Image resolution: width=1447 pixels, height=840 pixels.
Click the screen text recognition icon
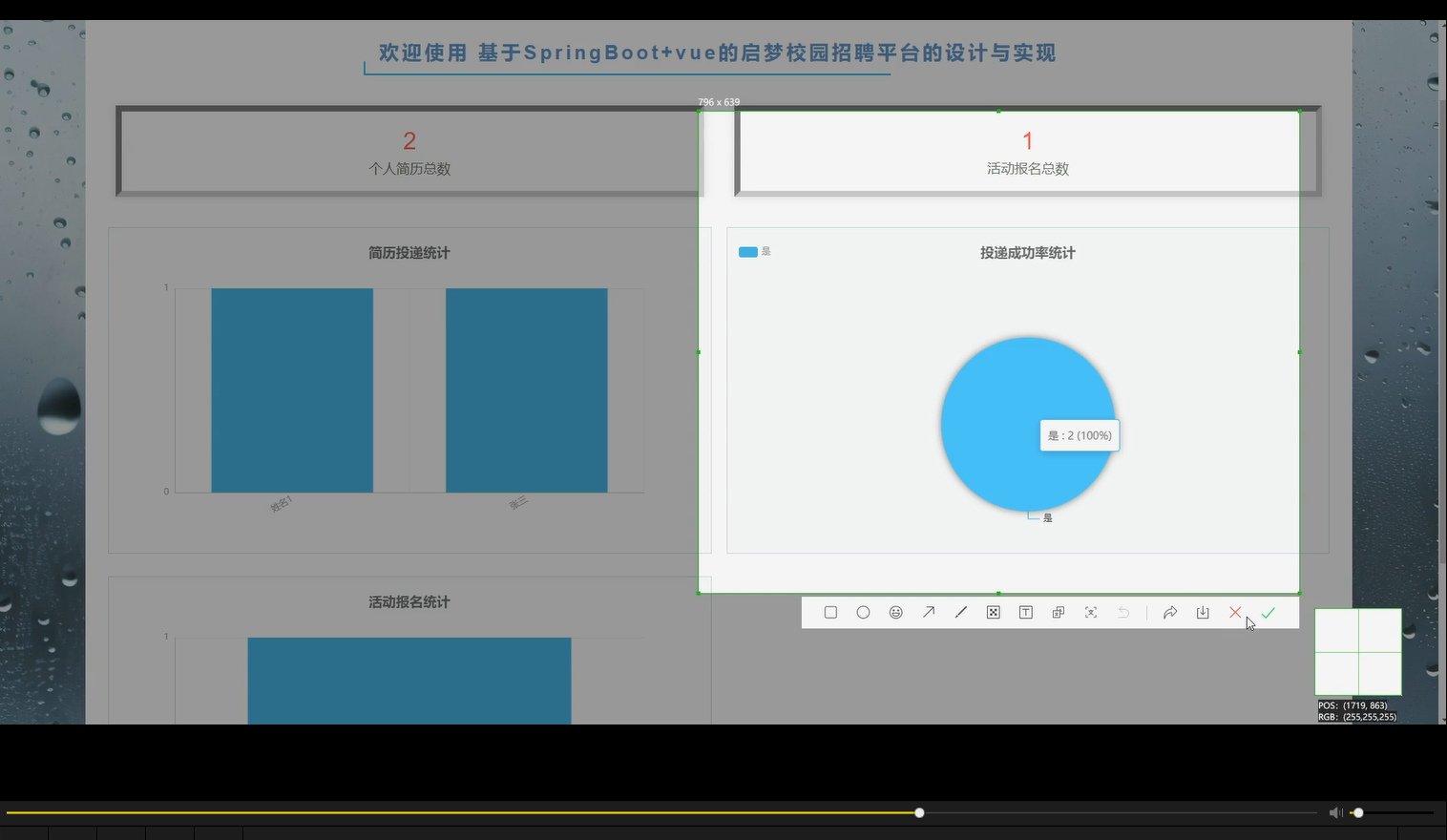pyautogui.click(x=1091, y=613)
